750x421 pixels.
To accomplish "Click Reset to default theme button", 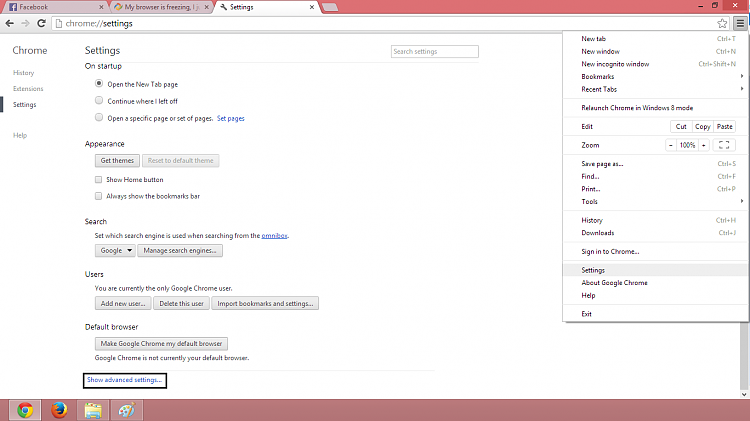I will point(180,160).
